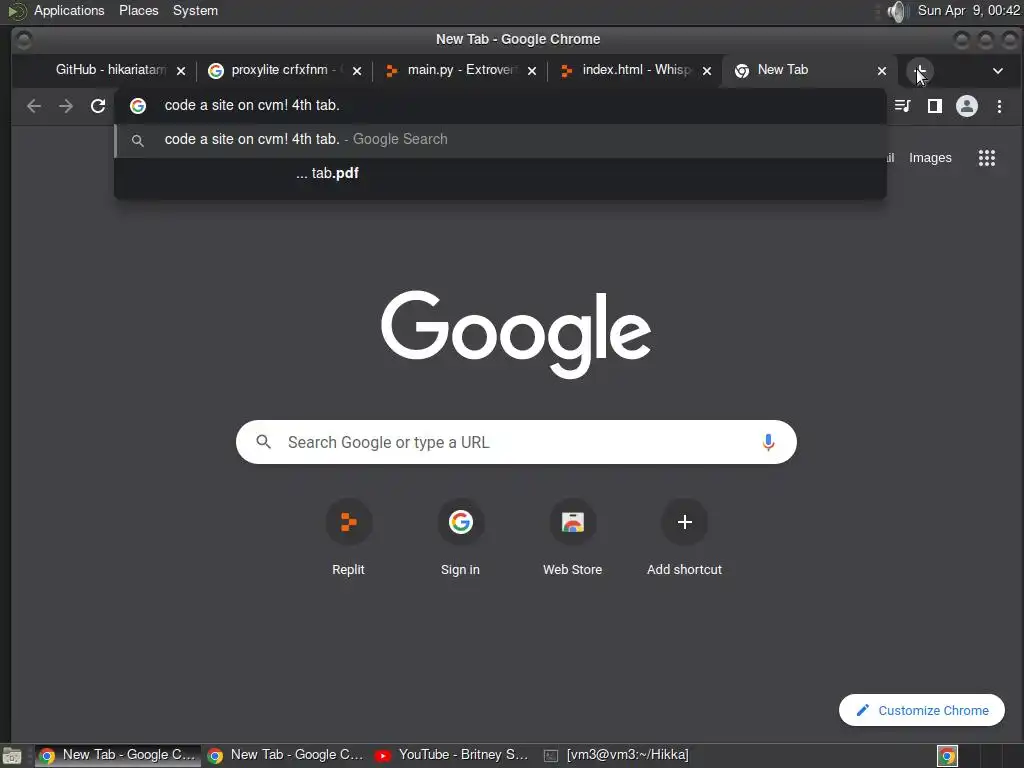The image size is (1024, 768).
Task: Click the system volume icon
Action: tap(899, 11)
